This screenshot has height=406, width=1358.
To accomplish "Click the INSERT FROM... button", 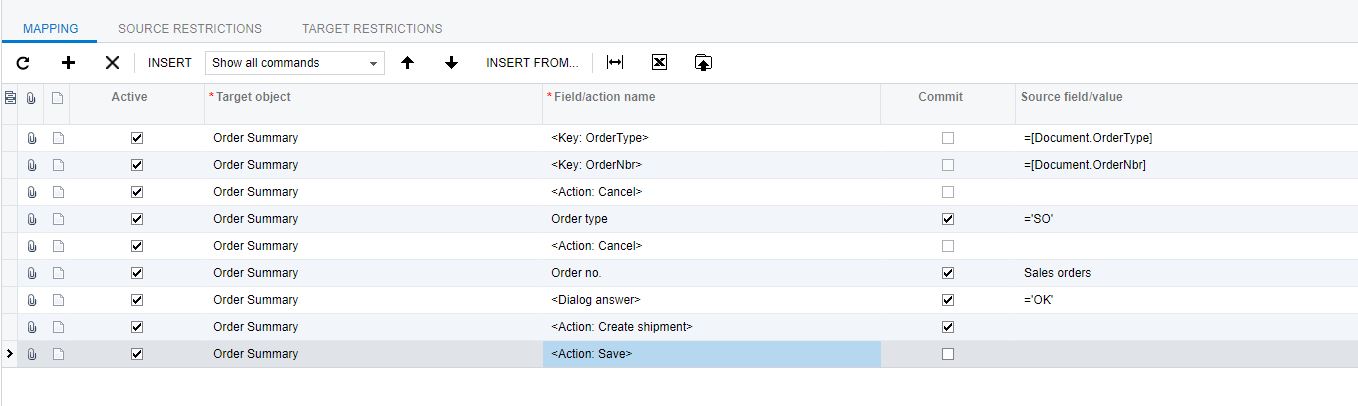I will (532, 62).
